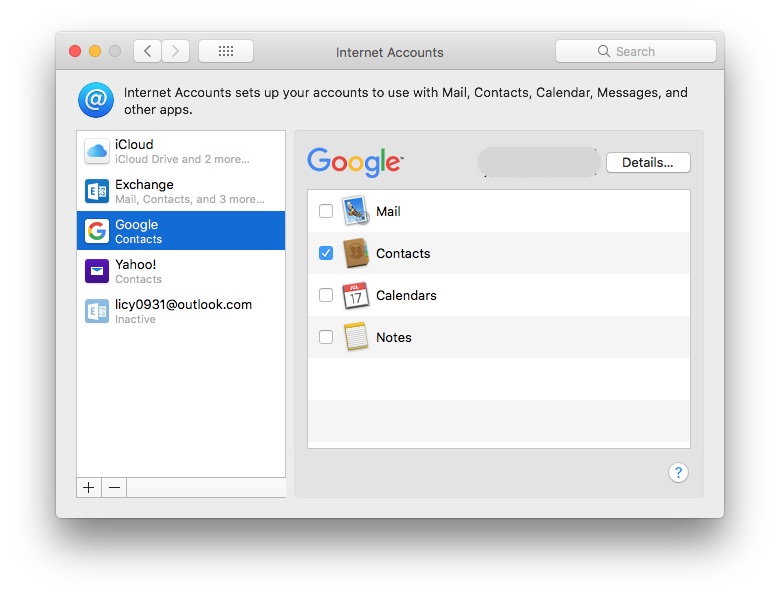Click the 'Inactive' status text
Image resolution: width=780 pixels, height=598 pixels.
(135, 319)
